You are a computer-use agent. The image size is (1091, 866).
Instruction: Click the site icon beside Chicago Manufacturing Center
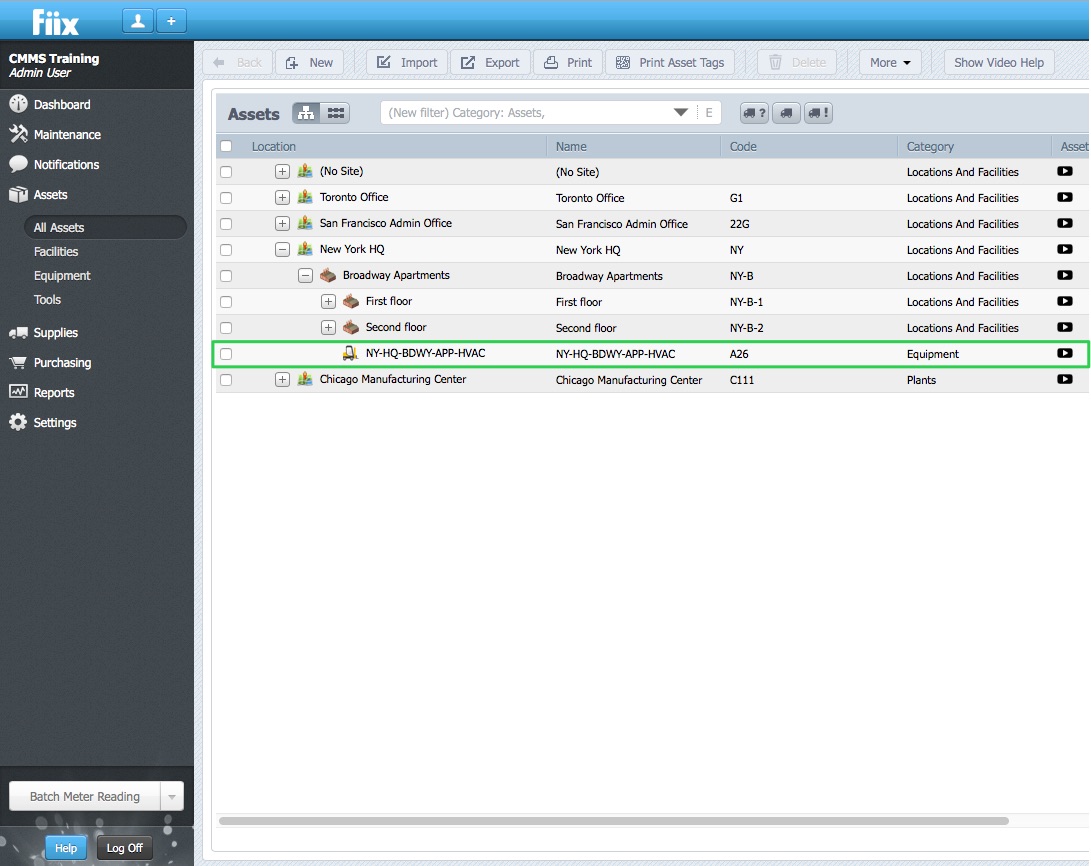[305, 379]
